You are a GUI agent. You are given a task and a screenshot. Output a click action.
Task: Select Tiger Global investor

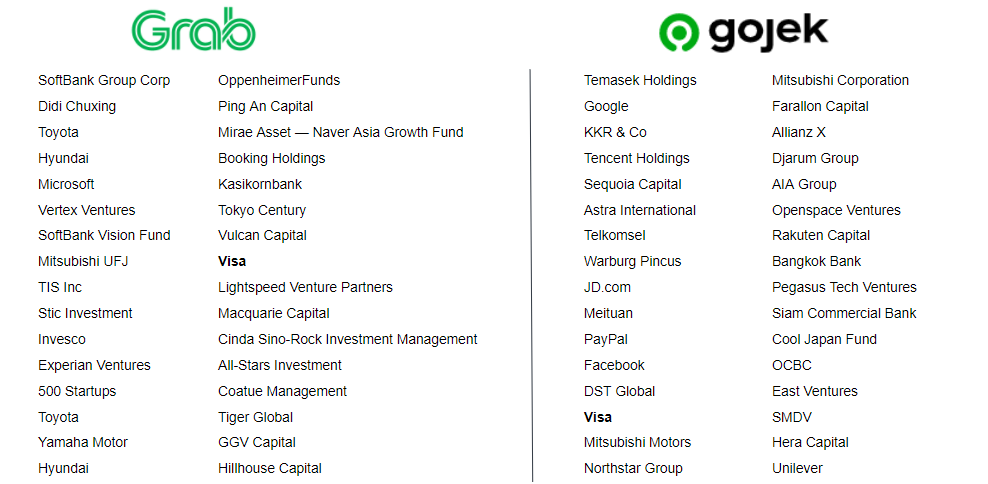tap(256, 417)
